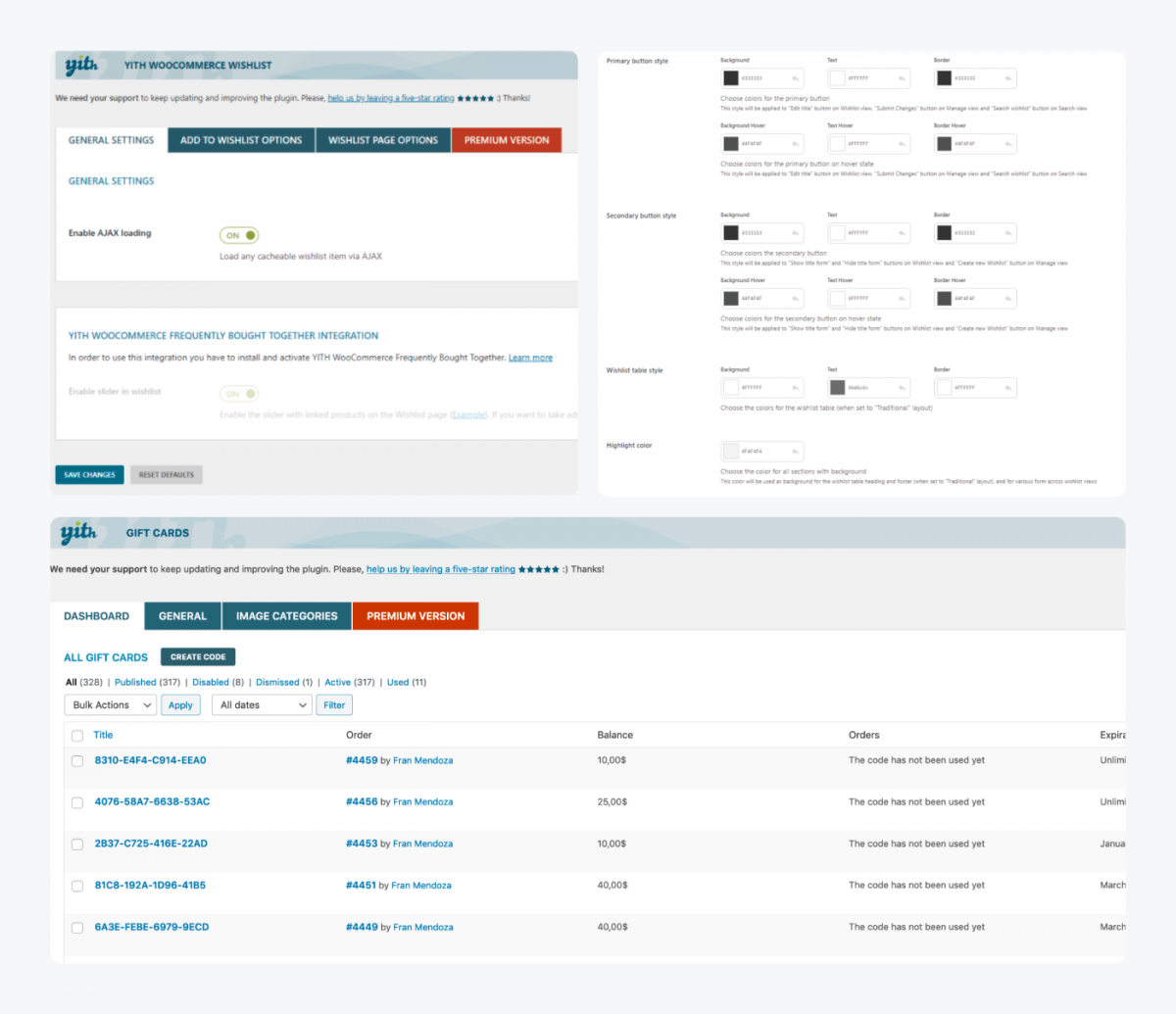The height and width of the screenshot is (1014, 1176).
Task: Open gift card 4076-58A7-6638-53AC
Action: click(152, 801)
